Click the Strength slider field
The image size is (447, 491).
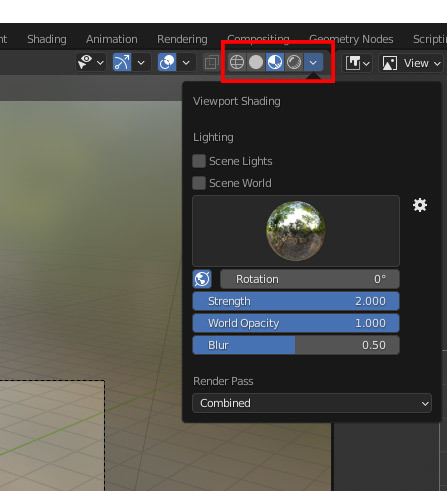[x=296, y=301]
